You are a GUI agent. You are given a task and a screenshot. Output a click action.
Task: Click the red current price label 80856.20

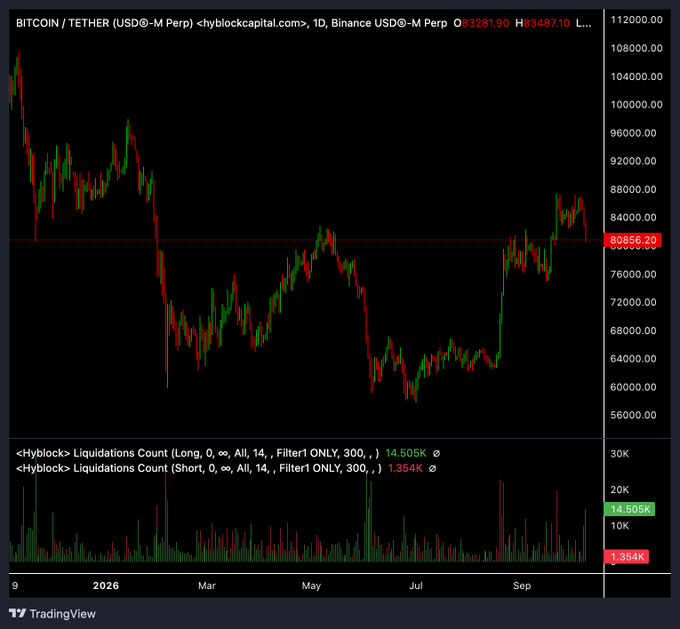point(632,240)
